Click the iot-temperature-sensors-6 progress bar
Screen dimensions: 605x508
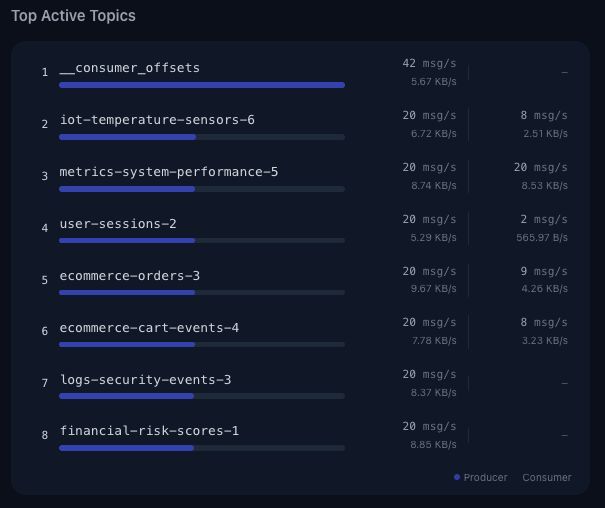click(202, 137)
